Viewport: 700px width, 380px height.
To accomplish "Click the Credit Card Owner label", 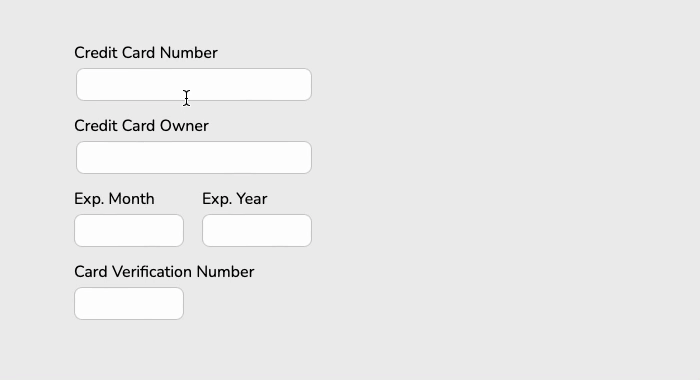I will [142, 126].
